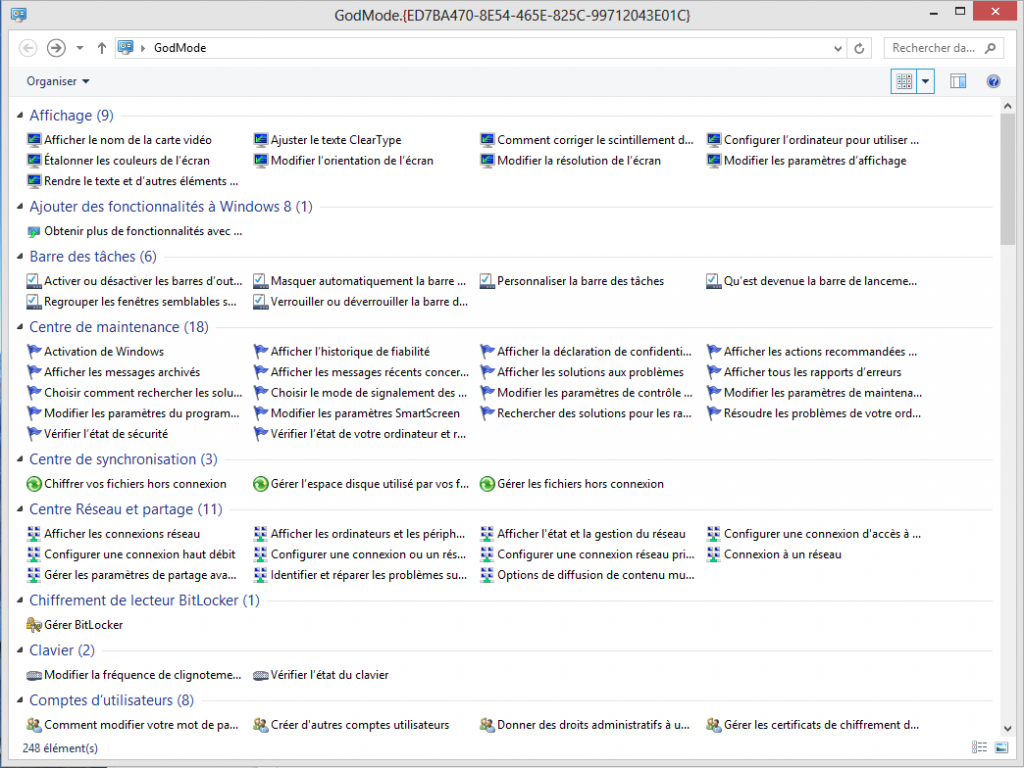Open Gérer BitLocker item
The width and height of the screenshot is (1024, 768).
click(83, 625)
